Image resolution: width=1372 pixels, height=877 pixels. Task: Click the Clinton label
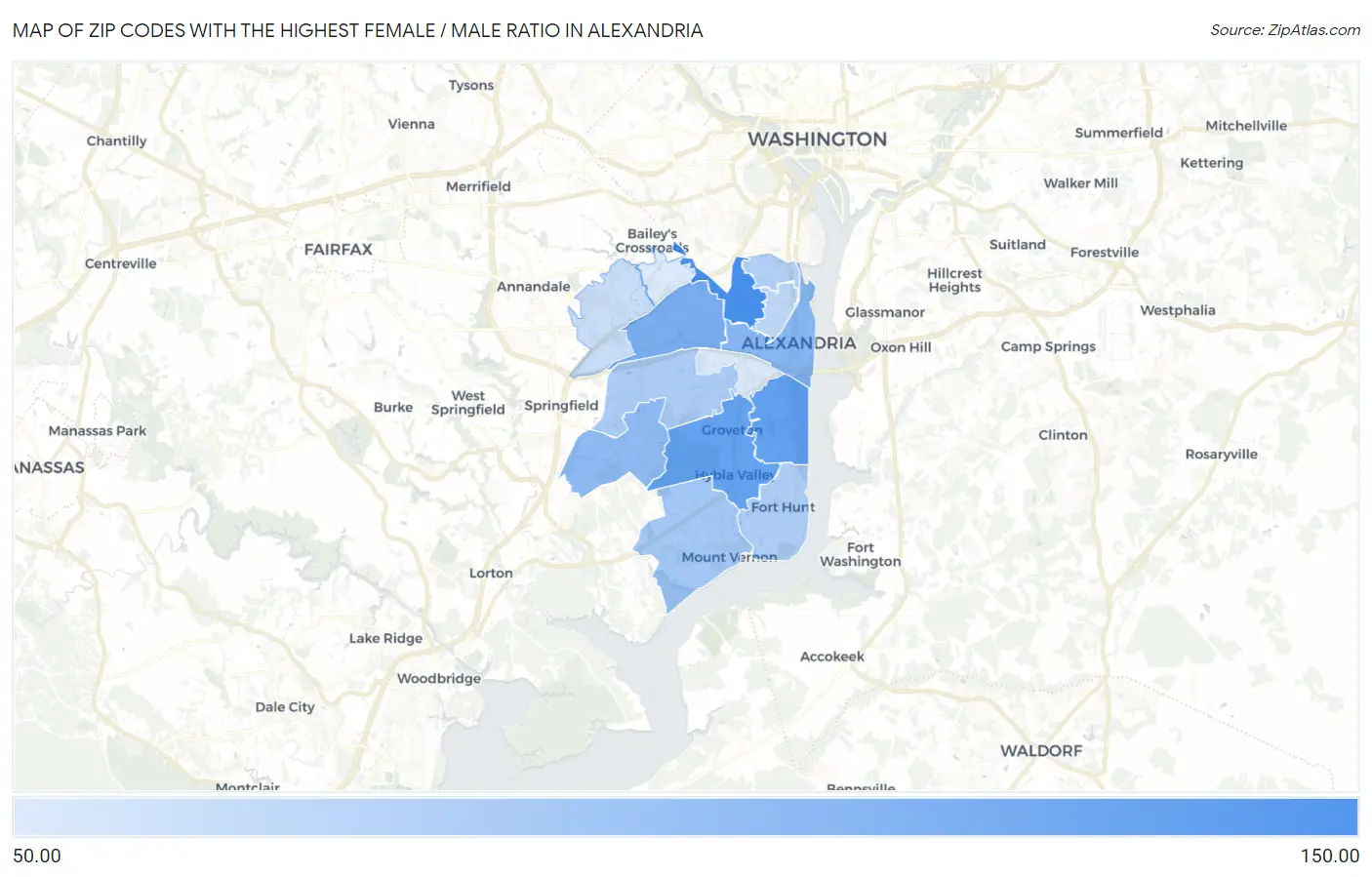click(1063, 435)
